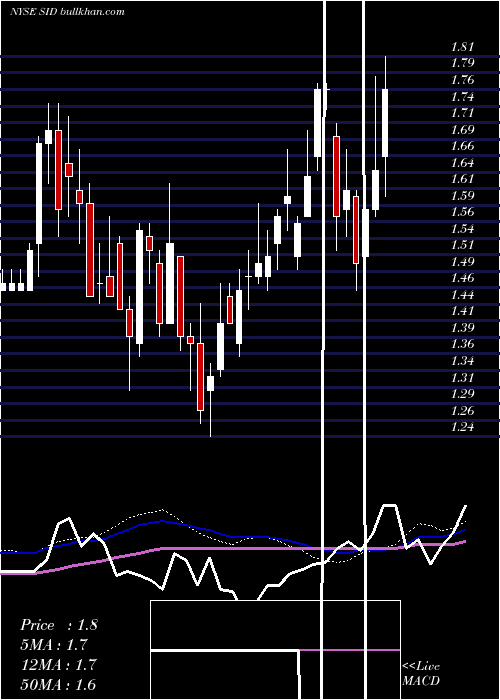This screenshot has width=500, height=700.
Task: Click the 1.81 price axis label
Action: pyautogui.click(x=462, y=47)
